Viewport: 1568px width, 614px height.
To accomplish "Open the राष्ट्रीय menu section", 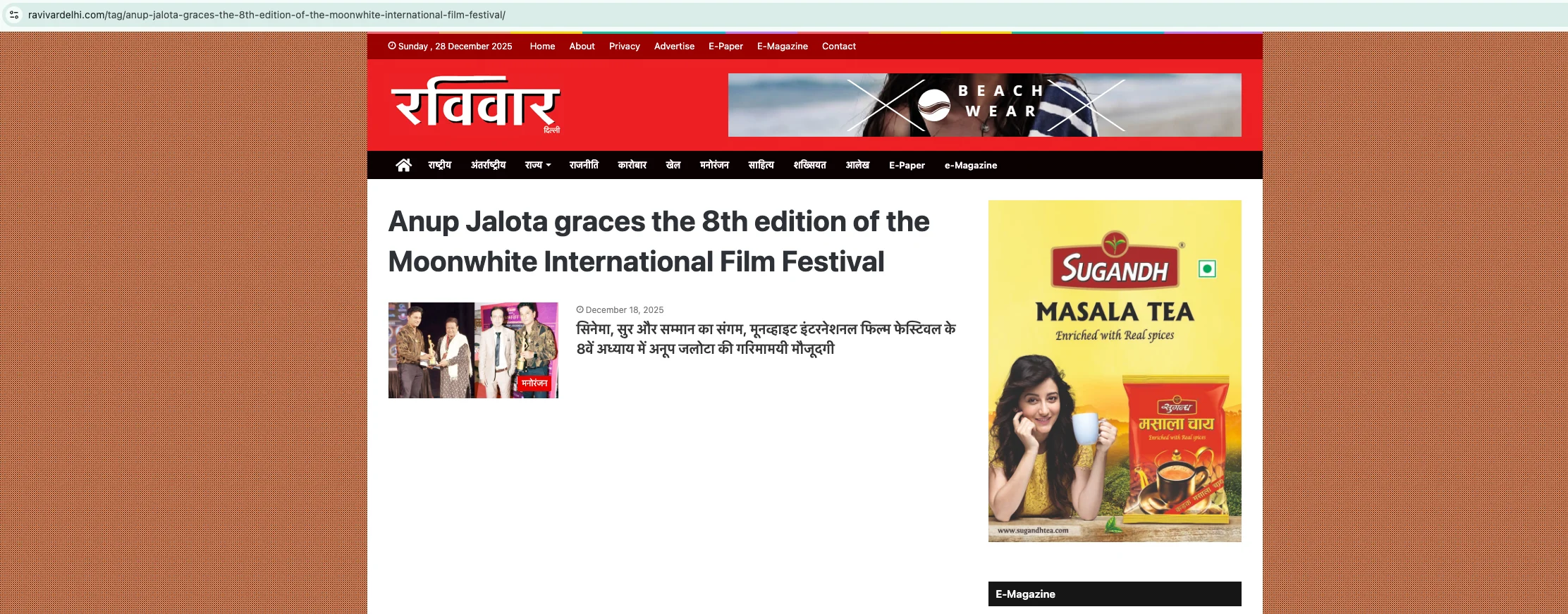I will 440,165.
